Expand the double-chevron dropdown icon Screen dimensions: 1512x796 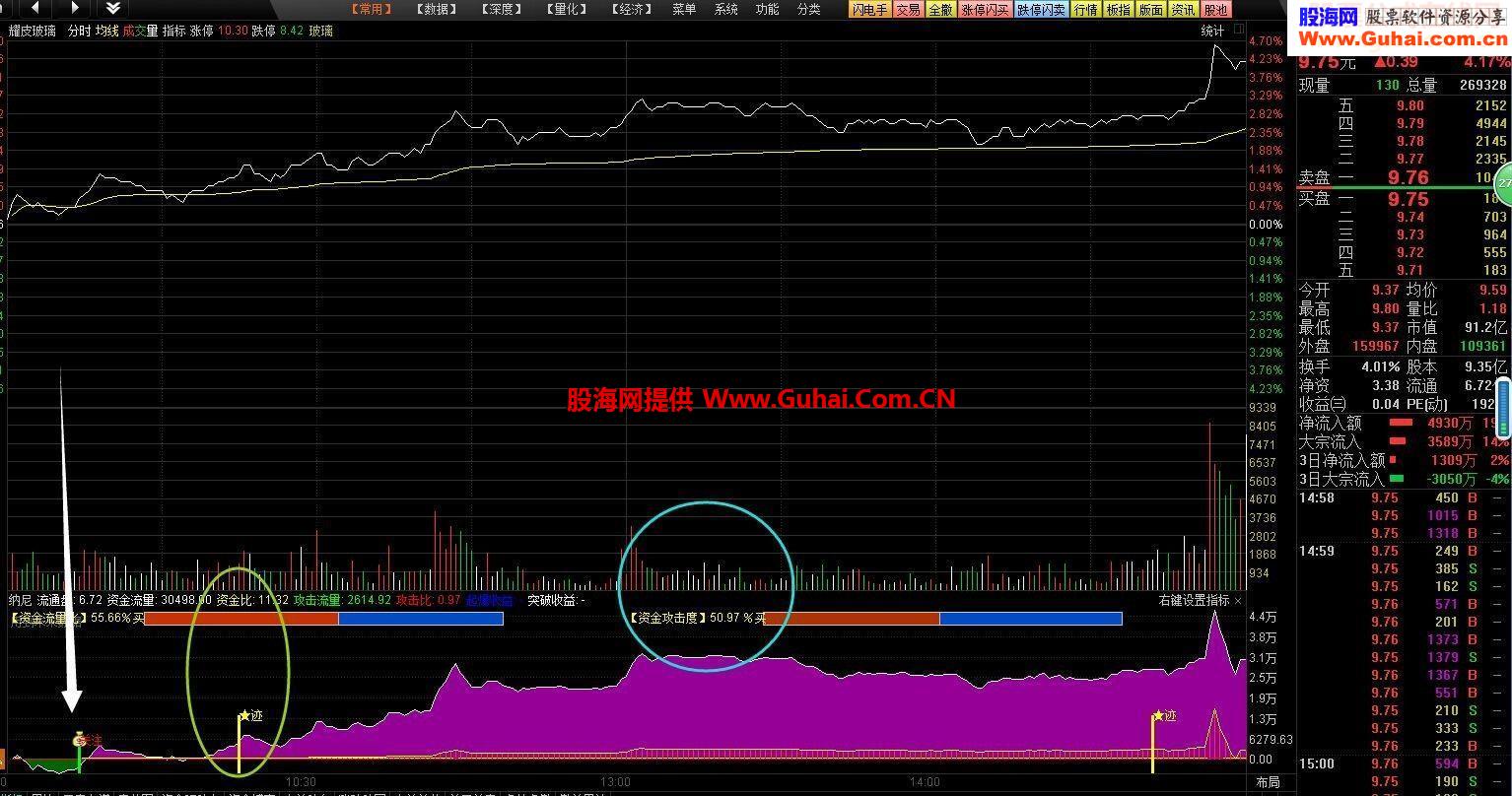coord(113,8)
